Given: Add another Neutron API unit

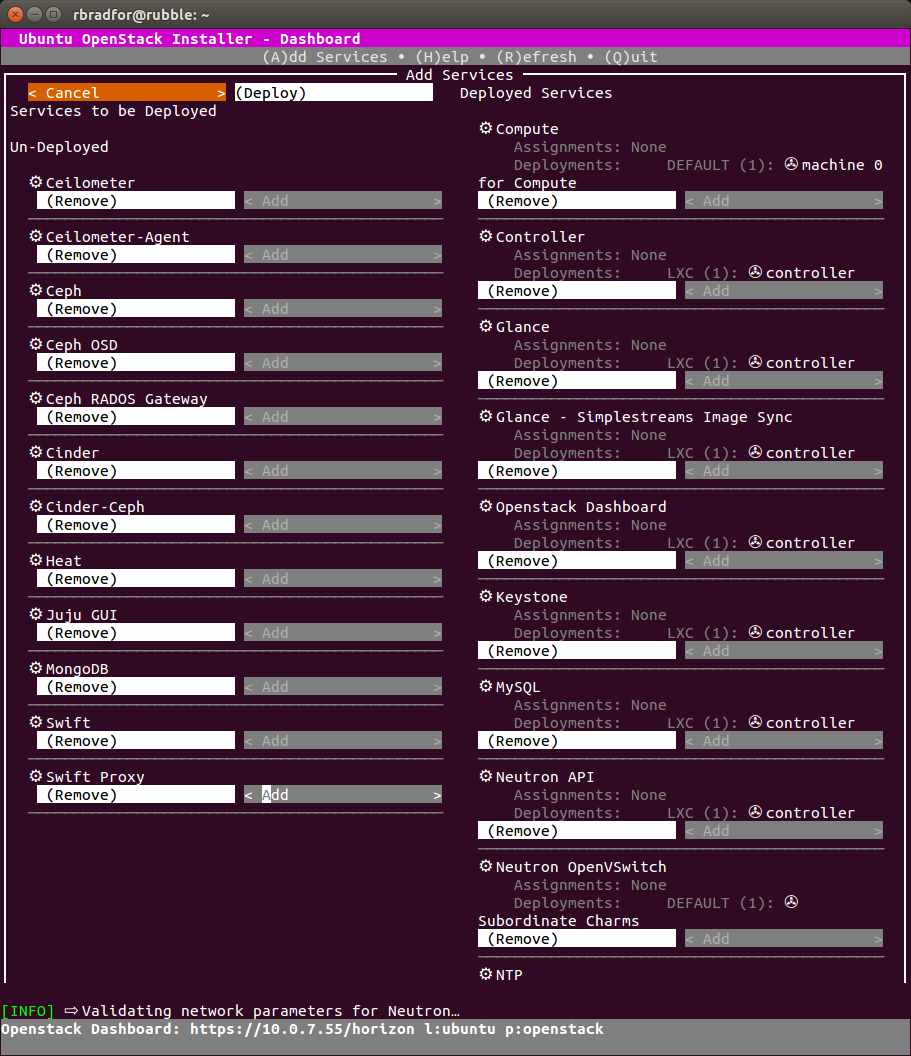Looking at the screenshot, I should click(x=784, y=831).
